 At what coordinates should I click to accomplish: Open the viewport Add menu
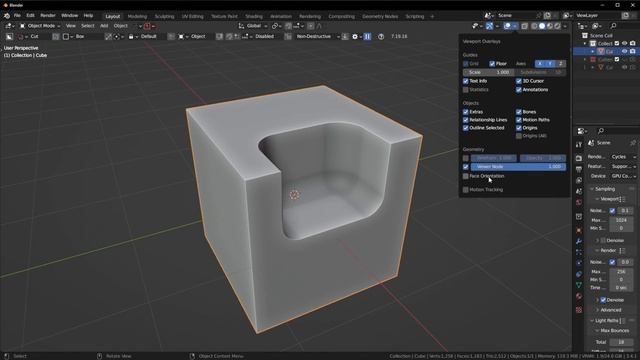104,26
